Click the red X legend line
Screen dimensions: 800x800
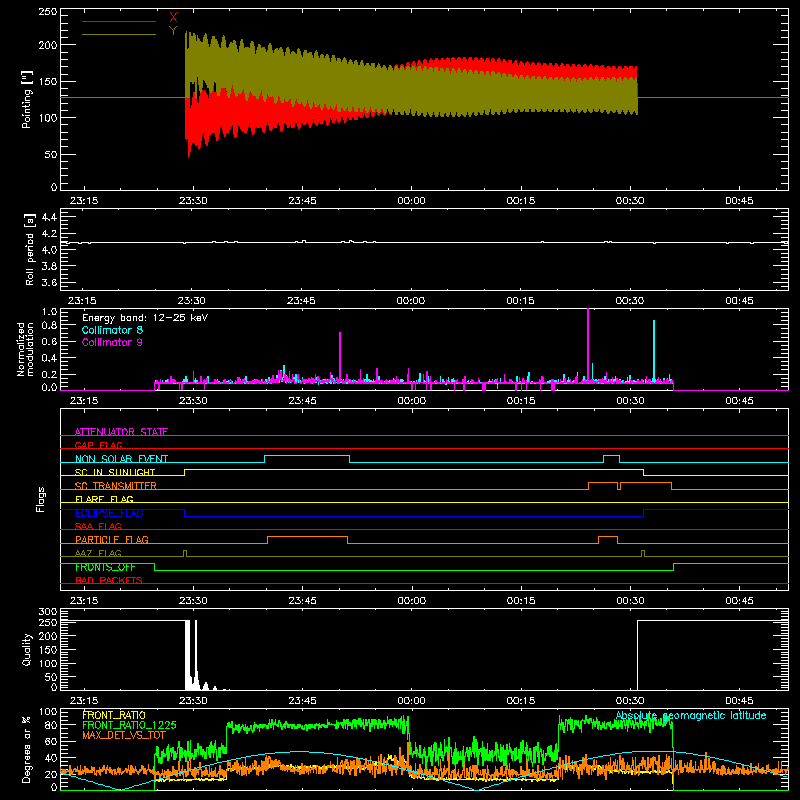point(119,21)
